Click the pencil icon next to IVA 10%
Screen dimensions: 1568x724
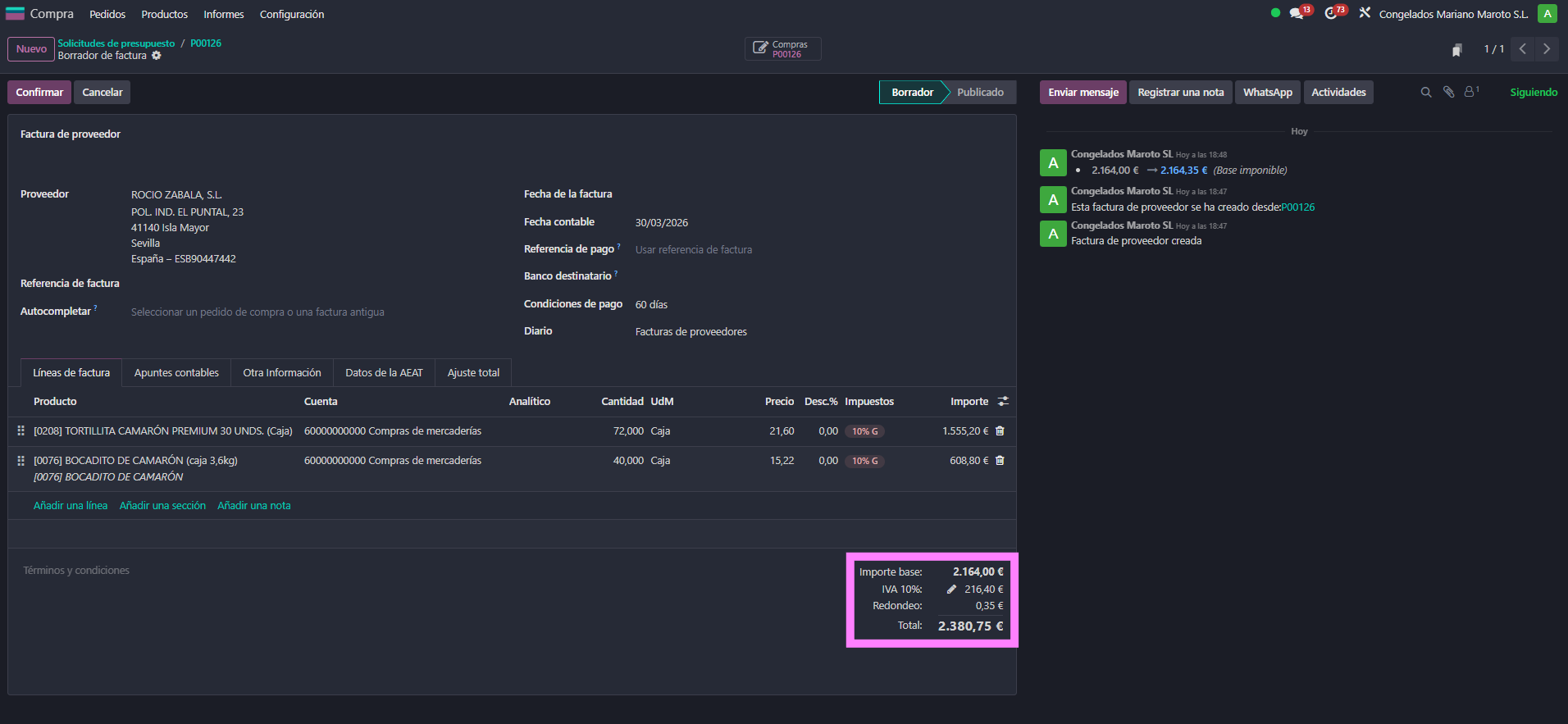pos(951,590)
